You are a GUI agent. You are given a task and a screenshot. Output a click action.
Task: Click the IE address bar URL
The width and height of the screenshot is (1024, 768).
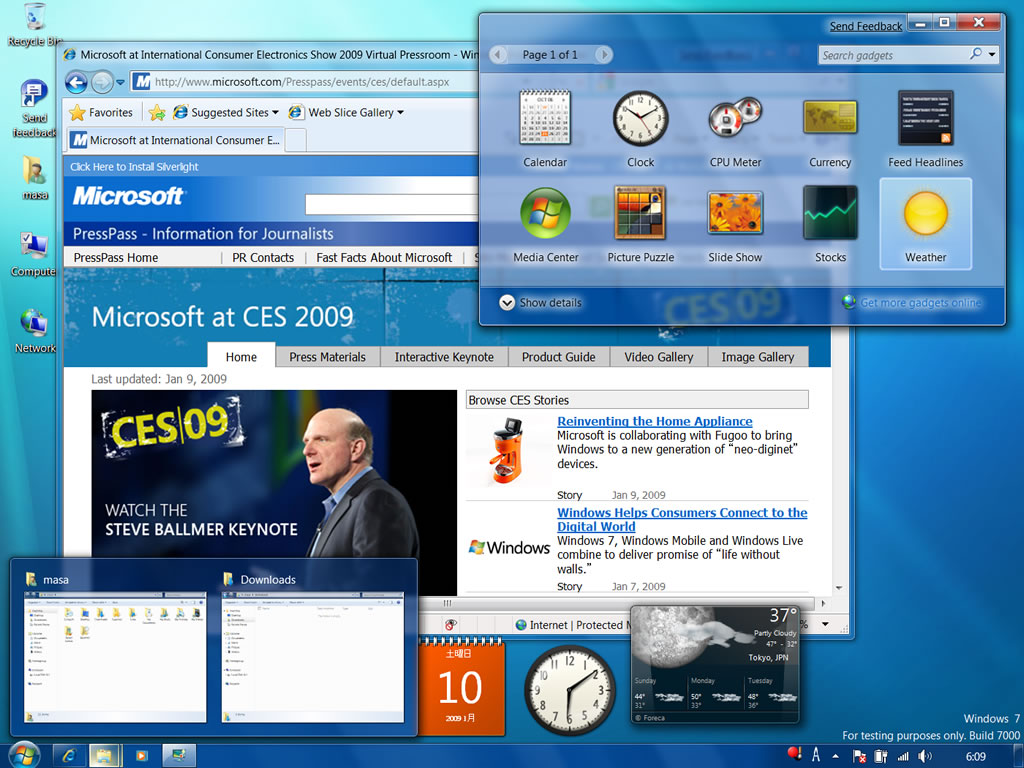click(302, 82)
